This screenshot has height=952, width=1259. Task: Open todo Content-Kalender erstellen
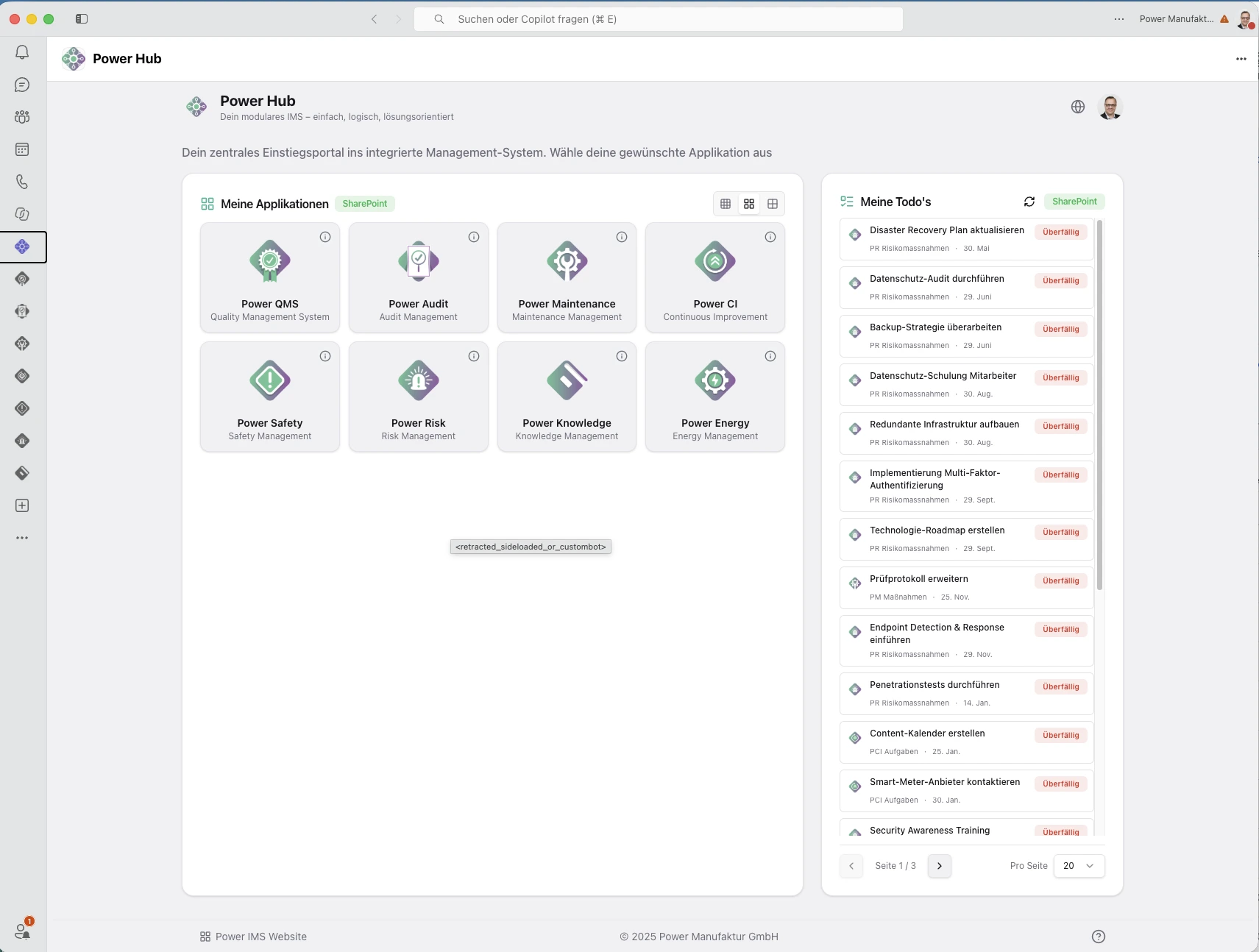[x=966, y=742]
